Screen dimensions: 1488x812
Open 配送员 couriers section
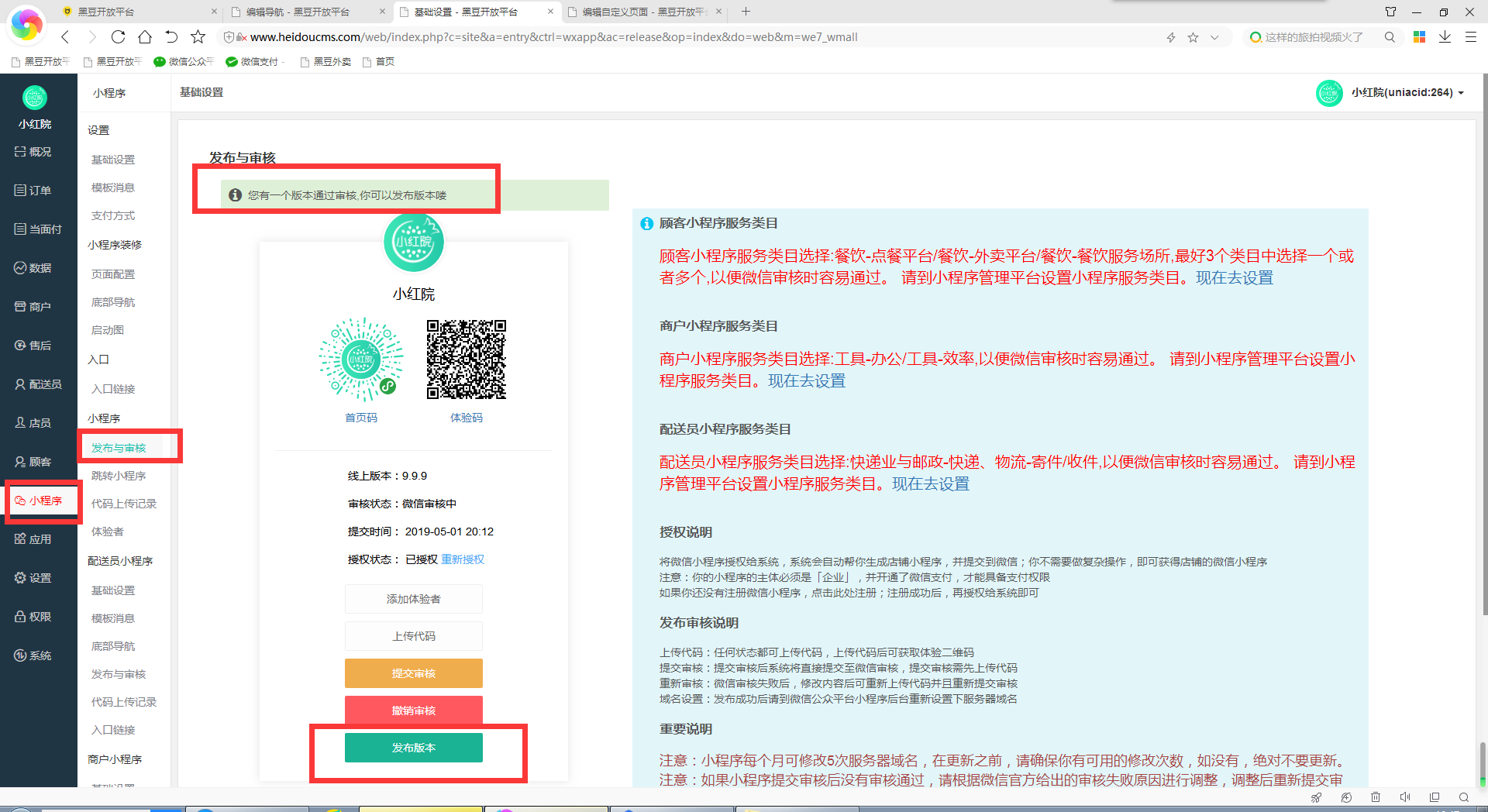click(x=38, y=384)
